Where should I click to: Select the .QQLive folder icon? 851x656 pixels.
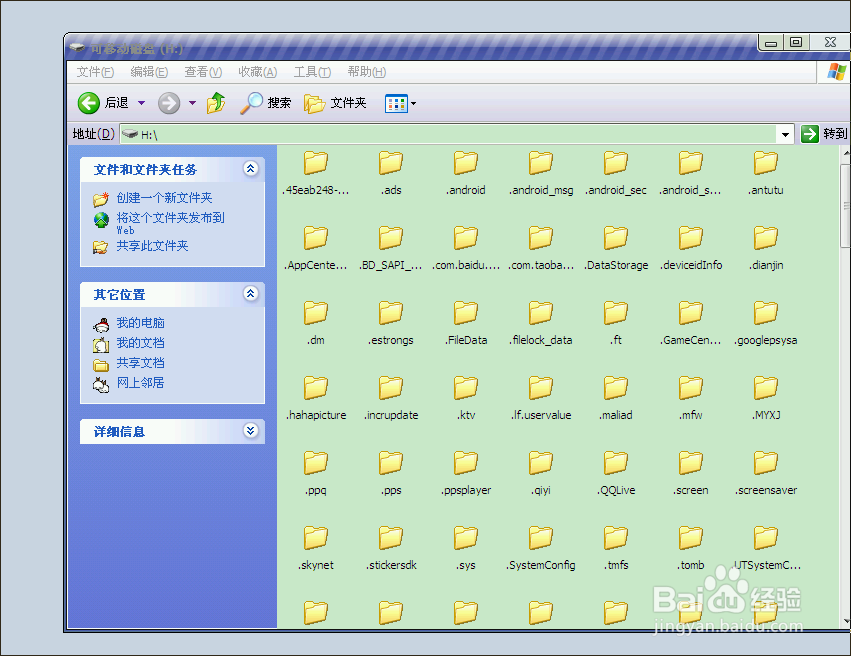[x=615, y=462]
